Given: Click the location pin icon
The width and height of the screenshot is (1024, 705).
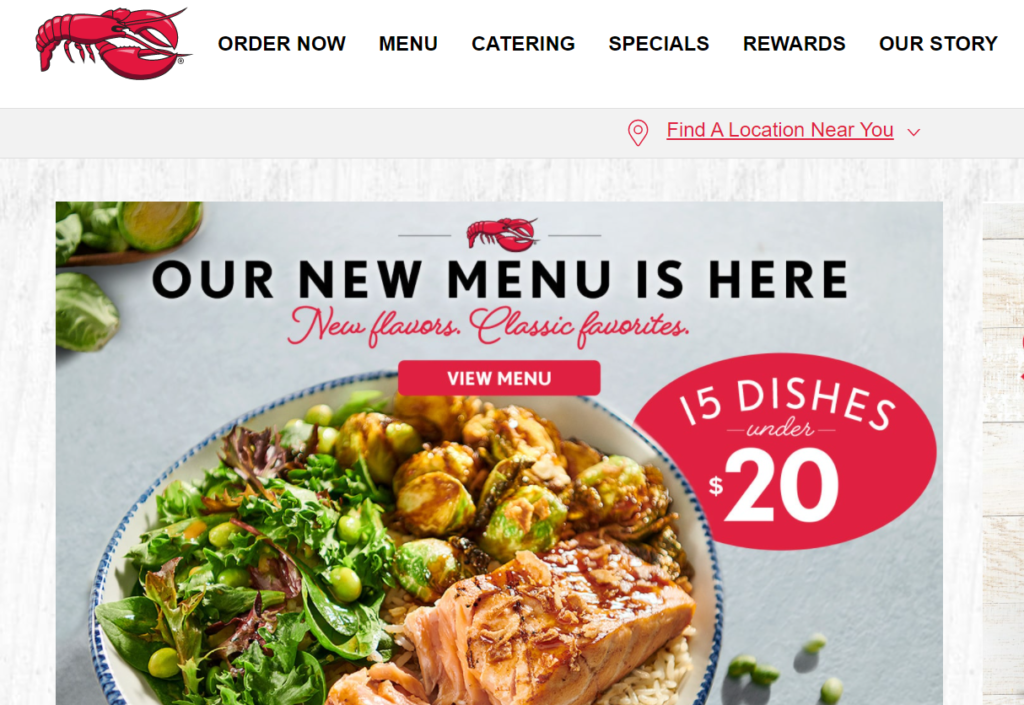Looking at the screenshot, I should click(638, 133).
